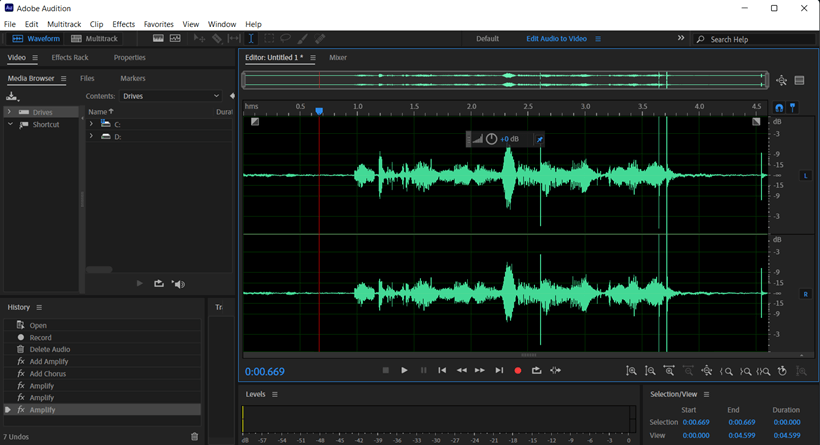Toggle media browser auto-play speaker icon
This screenshot has width=820, height=445.
pyautogui.click(x=178, y=284)
